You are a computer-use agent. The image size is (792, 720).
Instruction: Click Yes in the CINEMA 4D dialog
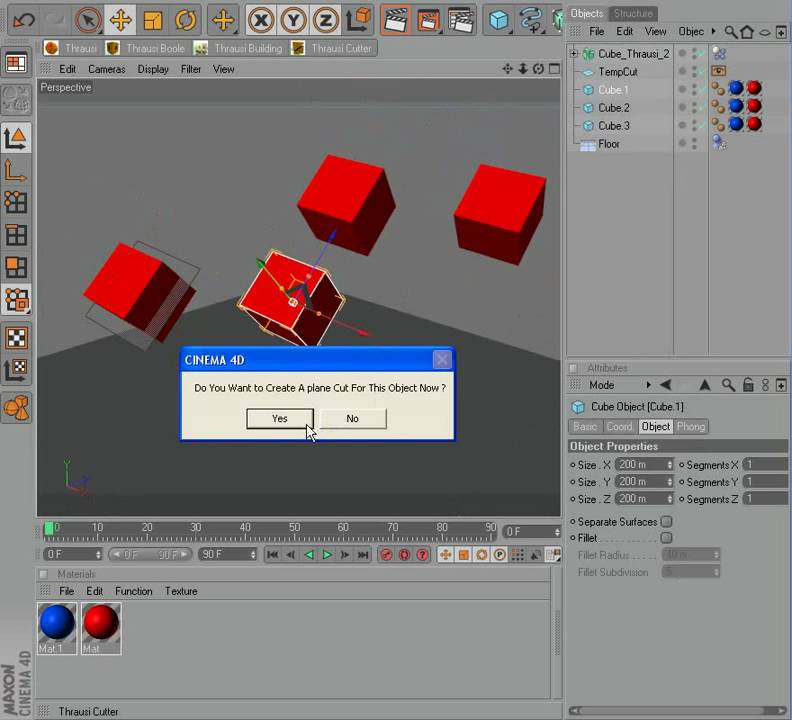click(279, 418)
